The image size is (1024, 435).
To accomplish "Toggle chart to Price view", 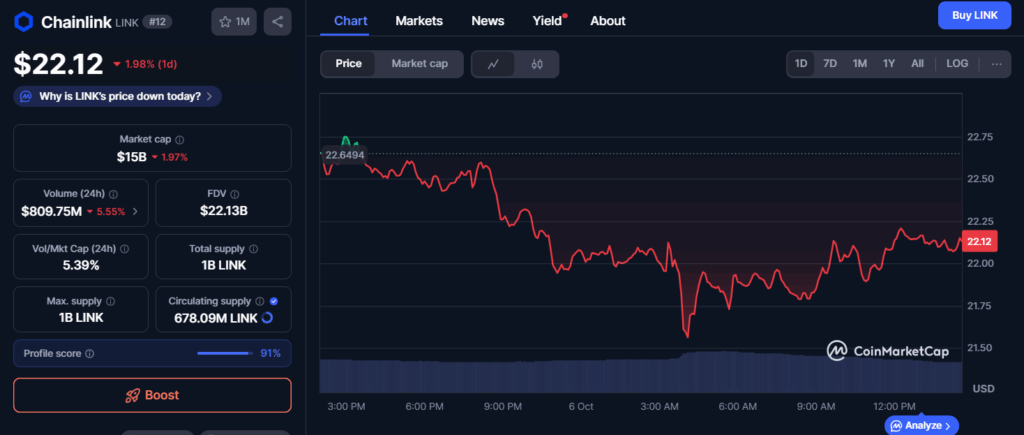I will [x=348, y=64].
